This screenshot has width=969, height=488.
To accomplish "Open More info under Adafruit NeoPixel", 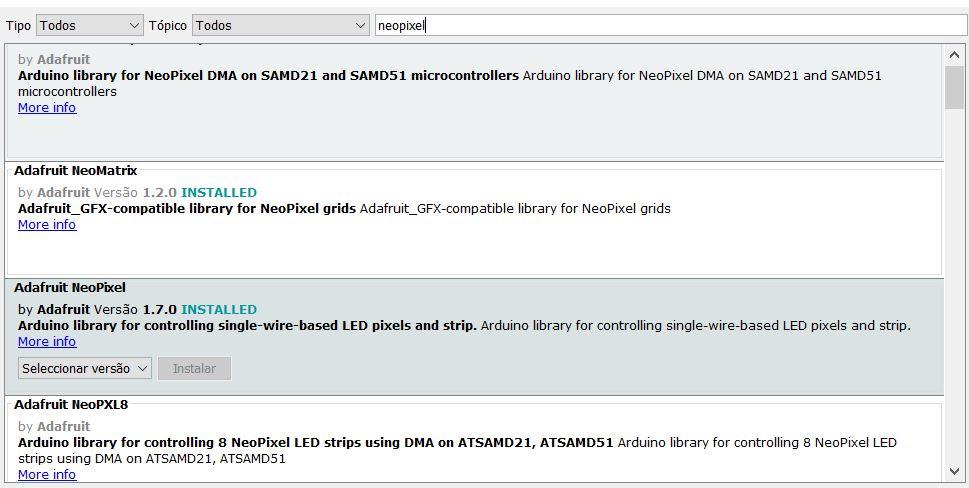I will pyautogui.click(x=47, y=342).
